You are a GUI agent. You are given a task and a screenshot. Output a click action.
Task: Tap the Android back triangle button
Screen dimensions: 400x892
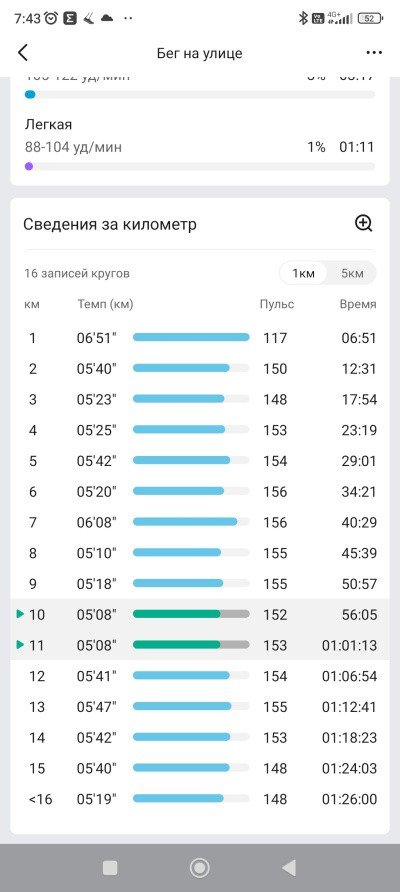pyautogui.click(x=289, y=868)
